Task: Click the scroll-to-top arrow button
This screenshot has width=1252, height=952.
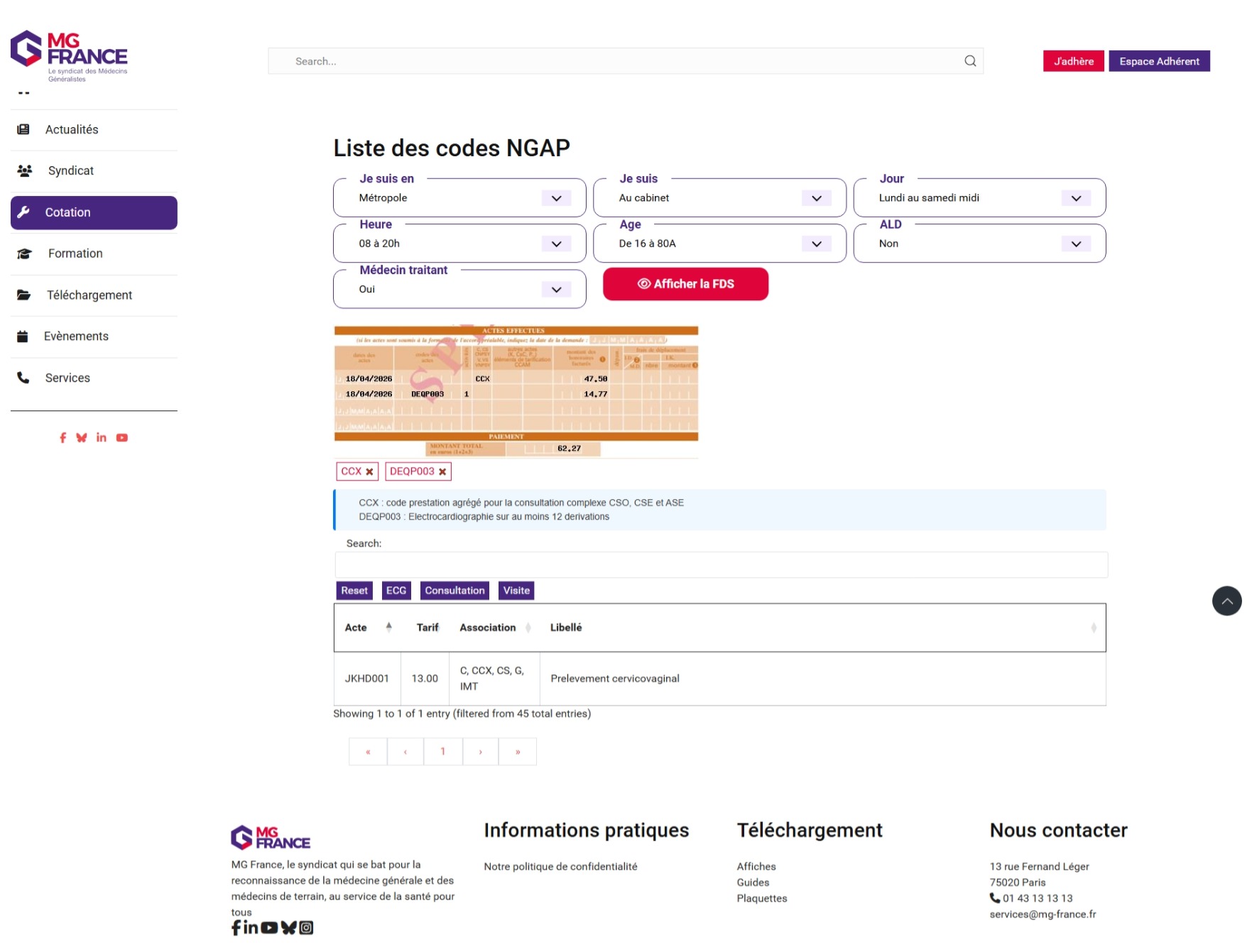Action: click(x=1226, y=601)
